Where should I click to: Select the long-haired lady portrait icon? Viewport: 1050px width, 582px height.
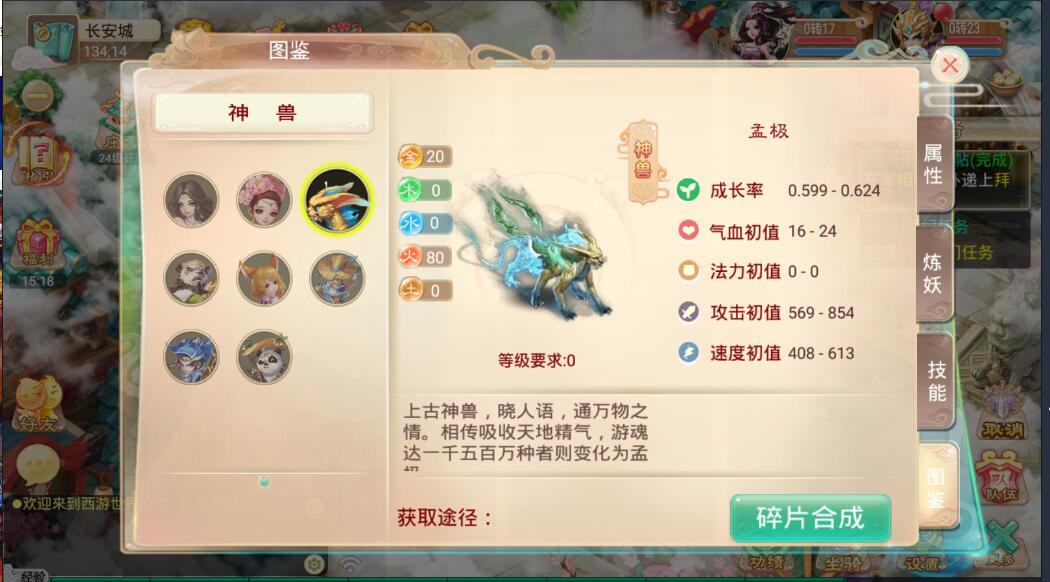pos(192,200)
